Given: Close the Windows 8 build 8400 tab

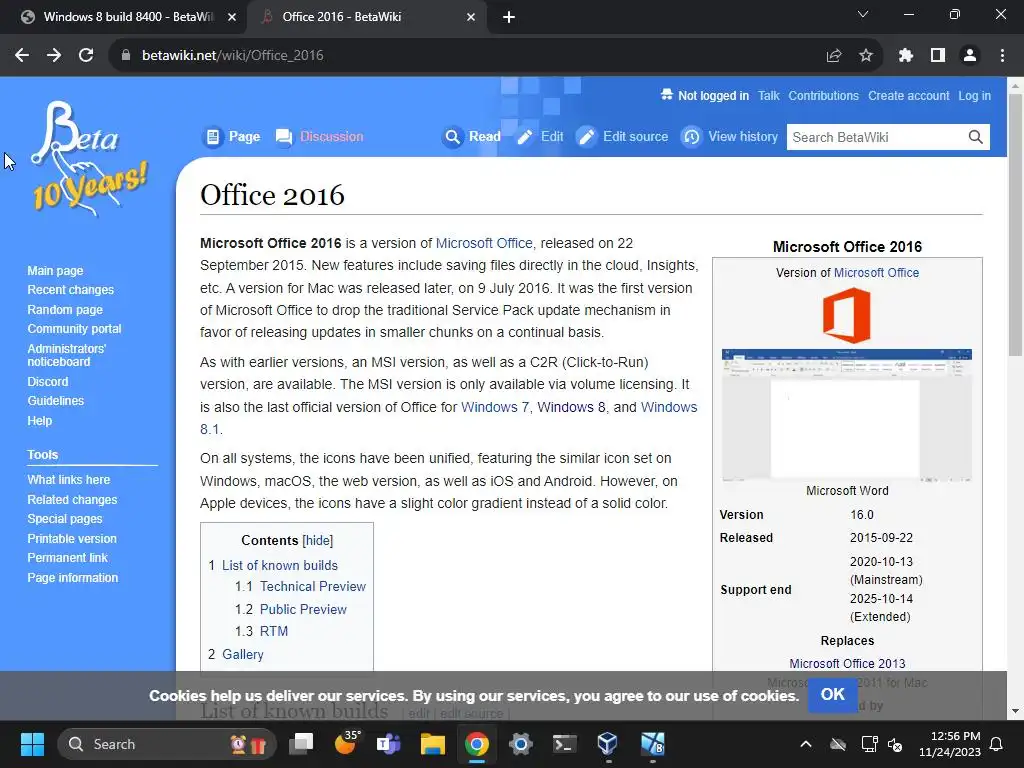Looking at the screenshot, I should [232, 17].
